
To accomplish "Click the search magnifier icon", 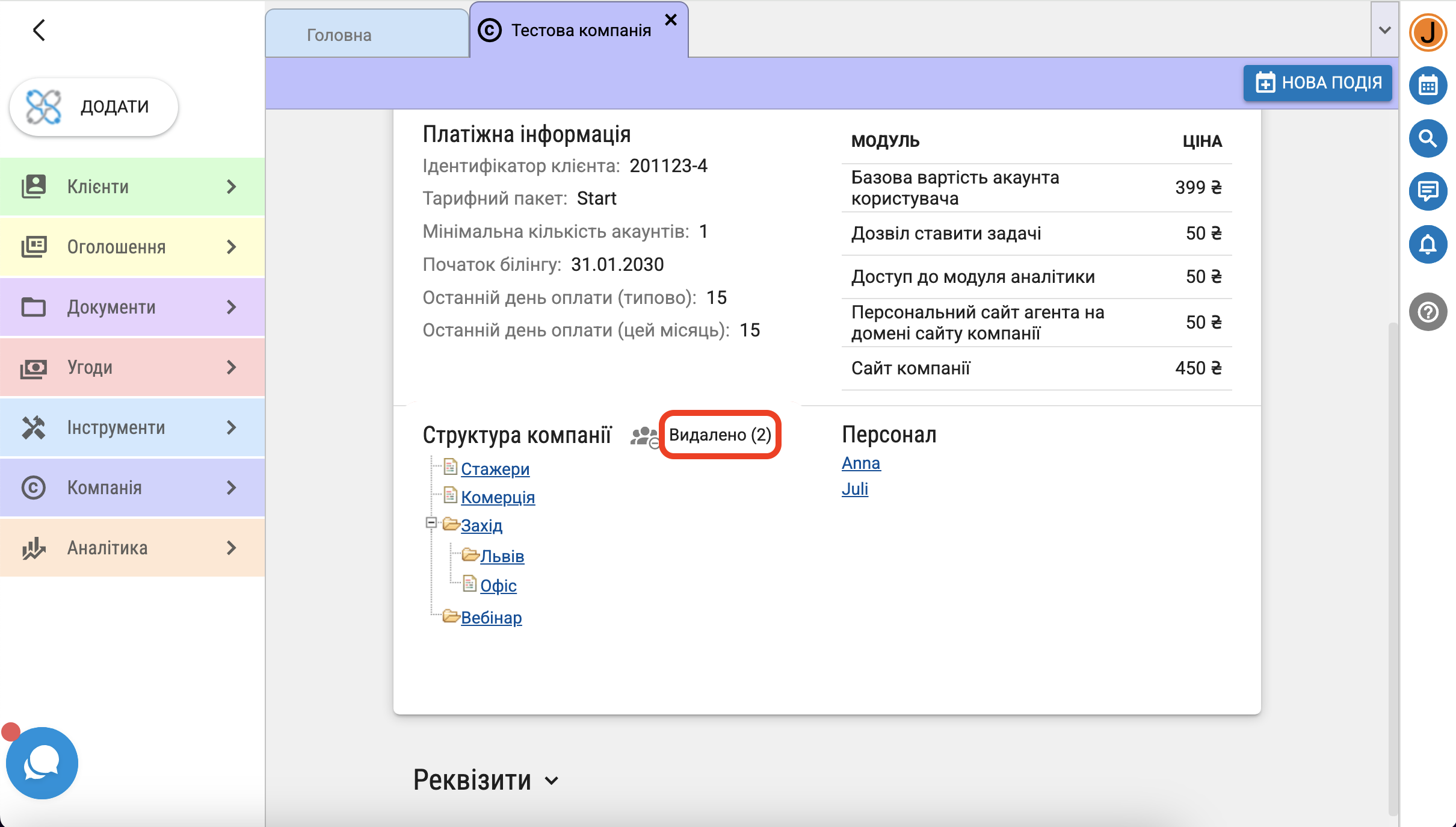I will click(1428, 138).
